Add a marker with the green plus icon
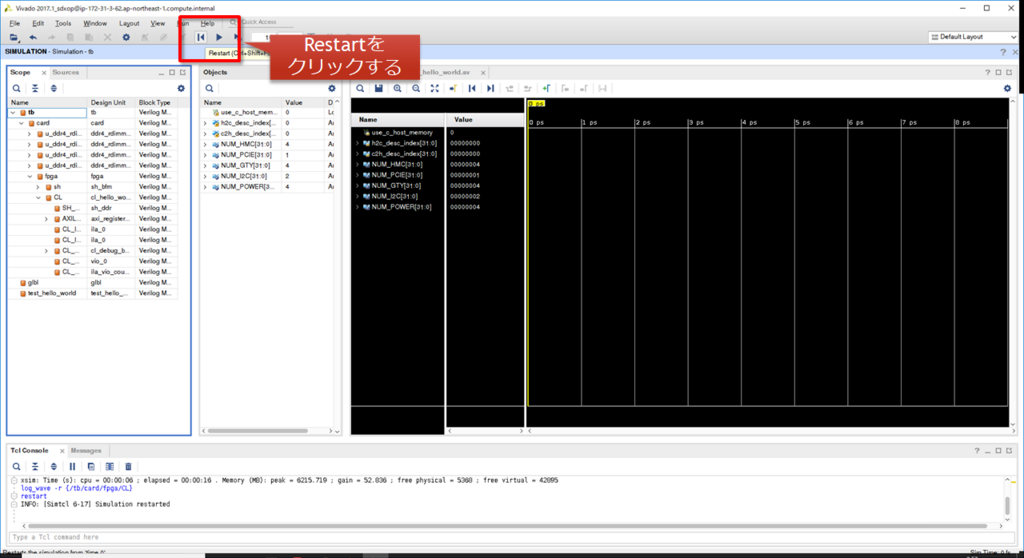1024x558 pixels. pyautogui.click(x=547, y=88)
